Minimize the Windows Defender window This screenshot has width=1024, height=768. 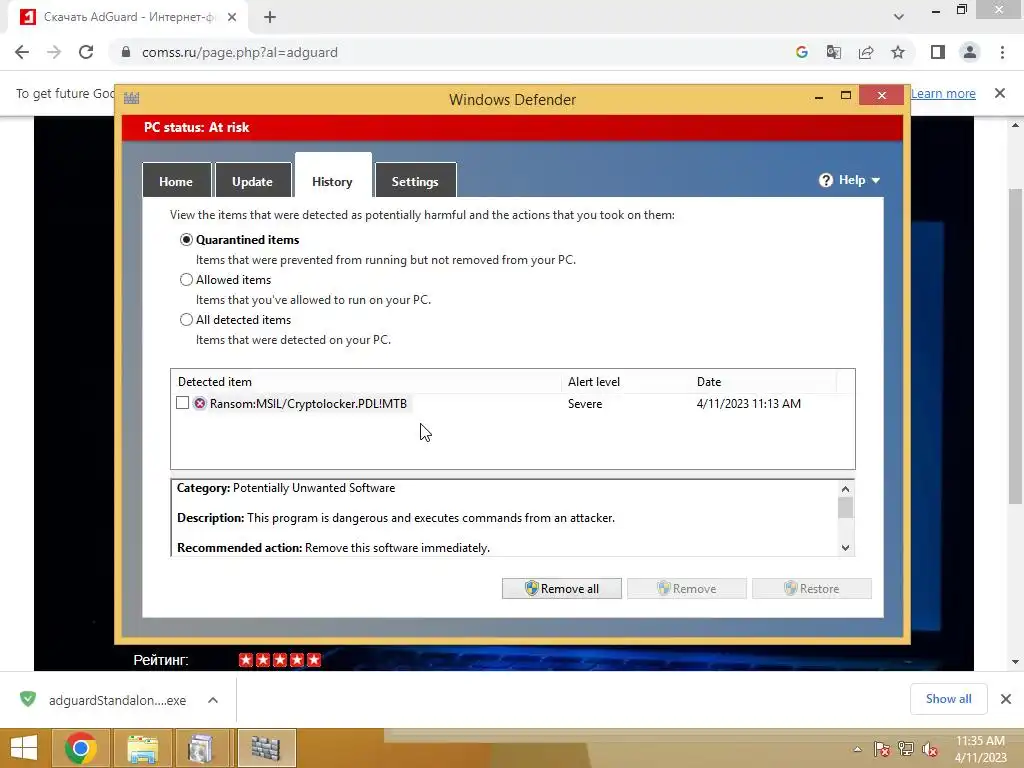[x=819, y=96]
